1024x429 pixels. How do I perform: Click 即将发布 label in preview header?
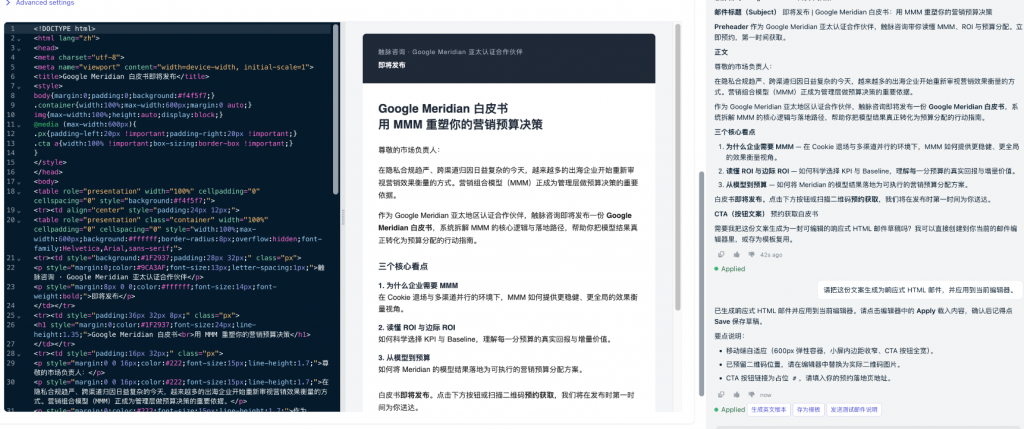(391, 65)
